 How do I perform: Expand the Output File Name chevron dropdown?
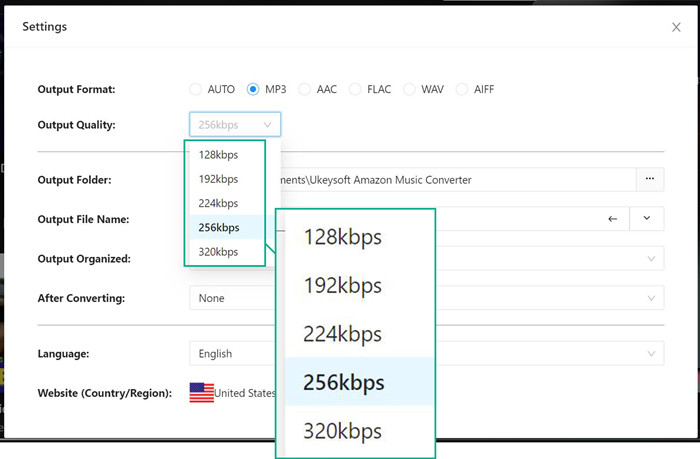647,219
